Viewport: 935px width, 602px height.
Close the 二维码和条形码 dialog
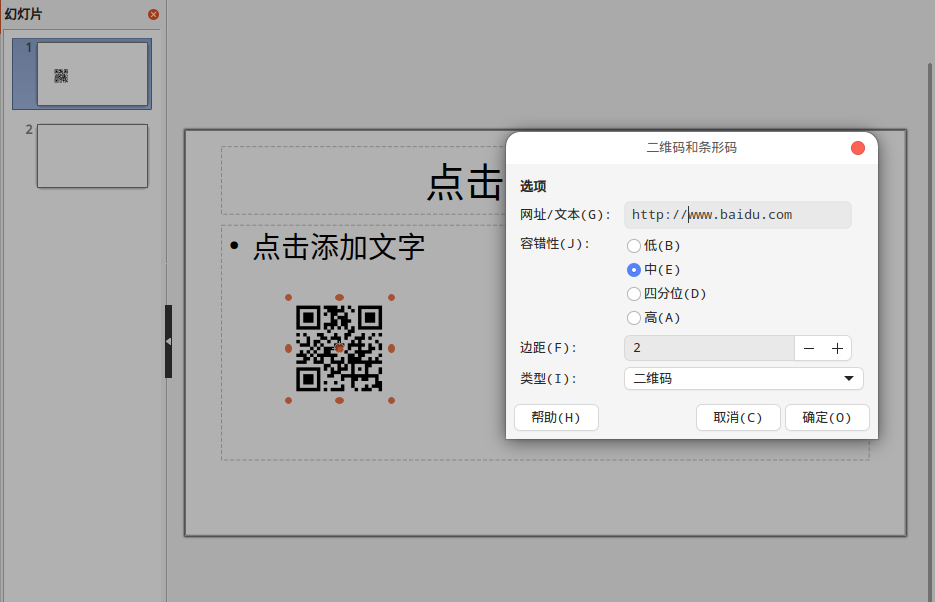point(857,148)
